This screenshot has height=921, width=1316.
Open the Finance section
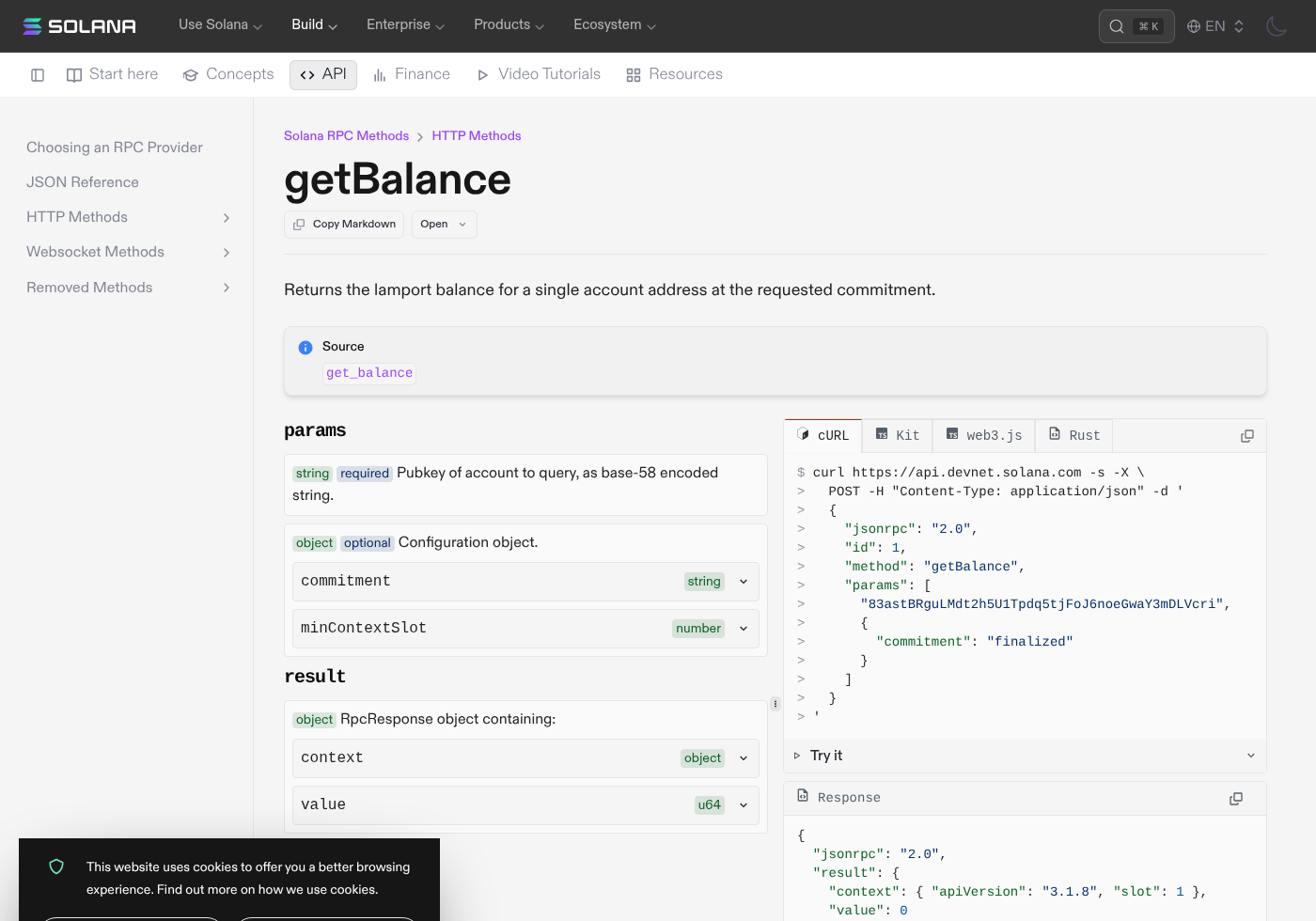point(412,74)
